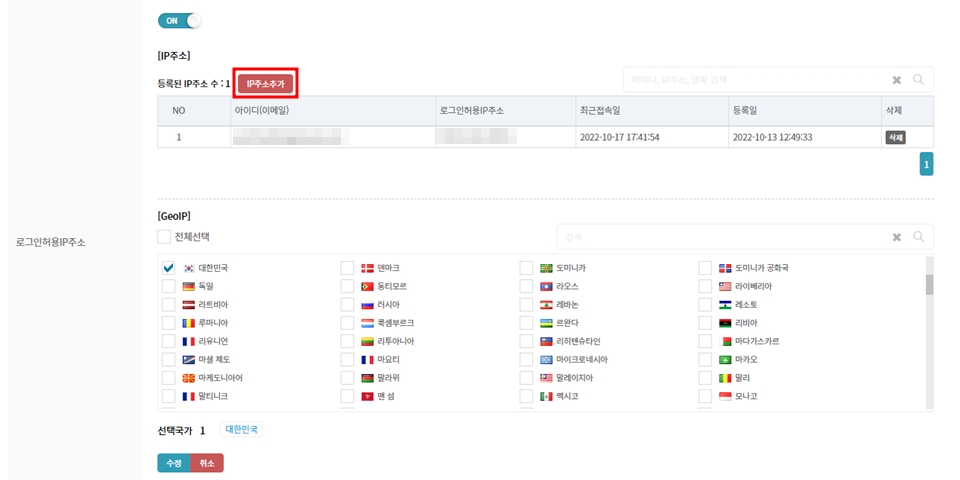
Task: Turn off the ON toggle switch
Action: click(x=179, y=20)
